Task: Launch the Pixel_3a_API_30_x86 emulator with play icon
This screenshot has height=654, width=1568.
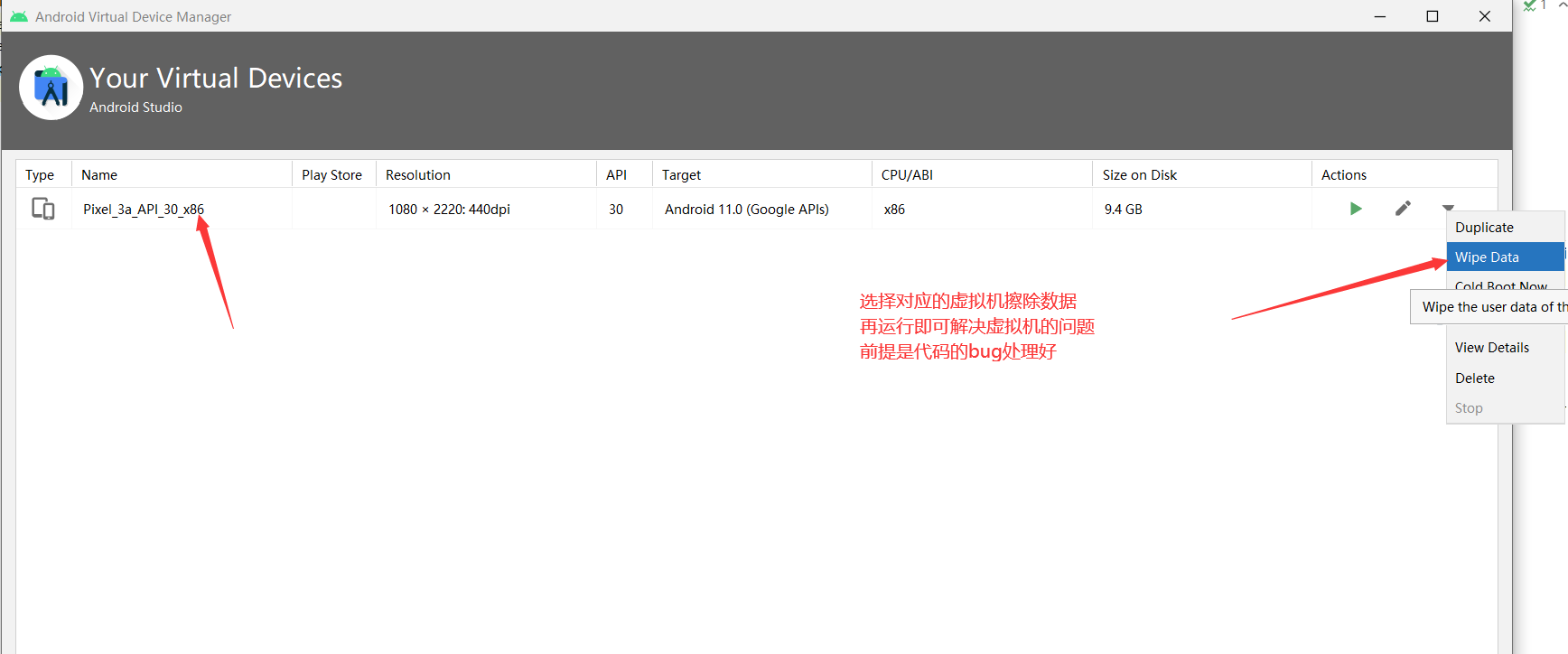Action: click(1356, 209)
